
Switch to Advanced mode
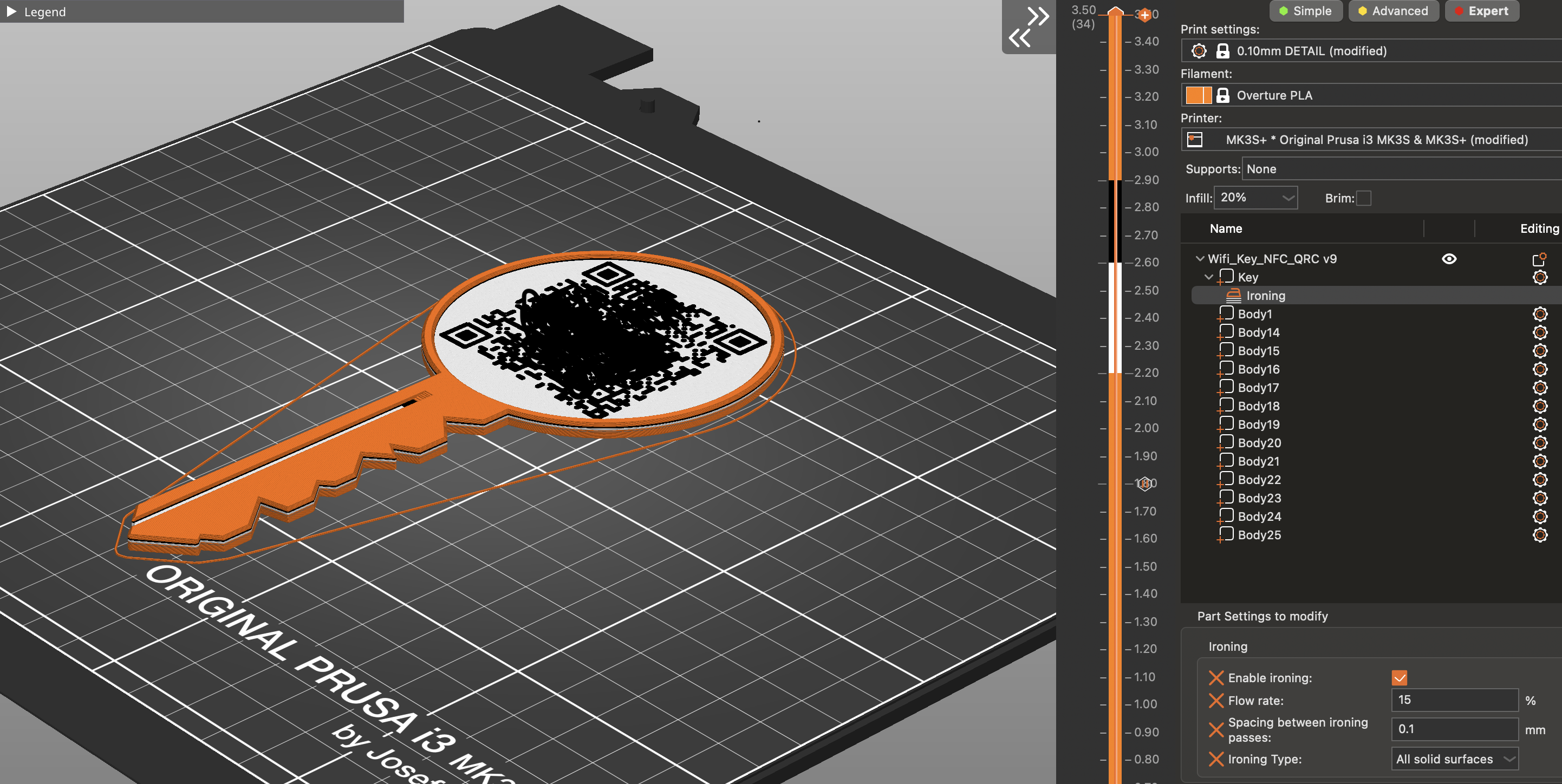pyautogui.click(x=1393, y=11)
